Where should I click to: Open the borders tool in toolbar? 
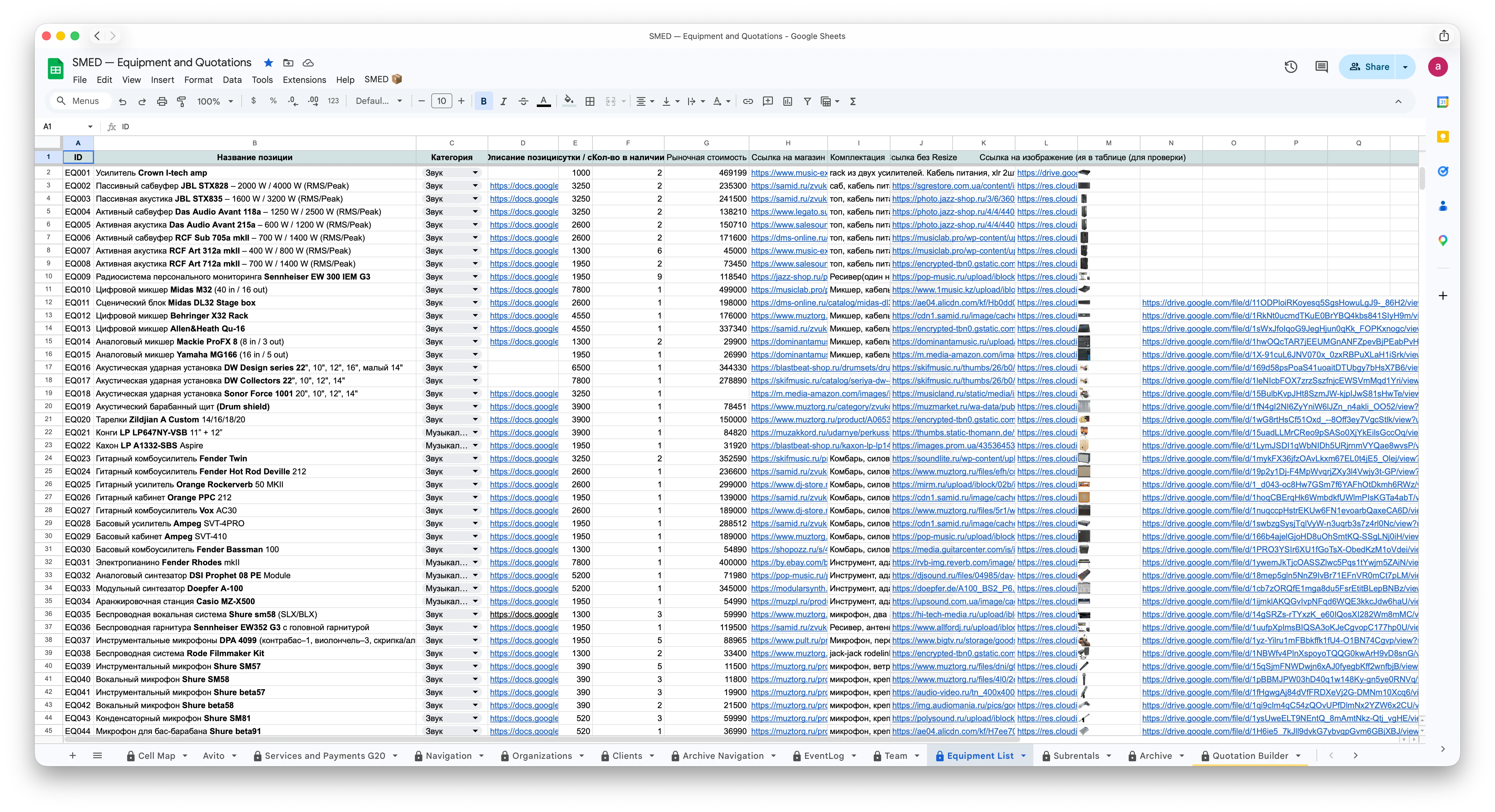590,101
